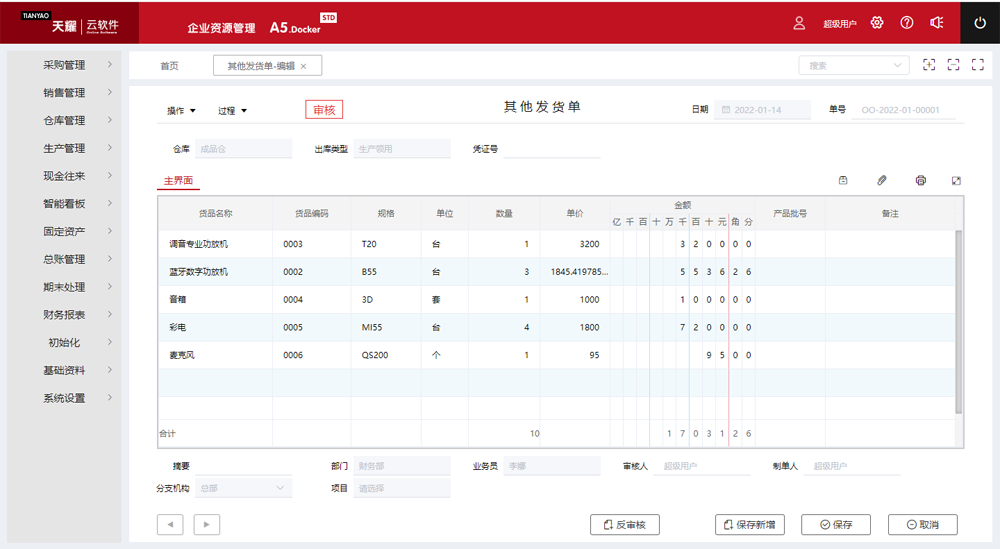Click the 凭证号 input field
1000x549 pixels.
[x=551, y=149]
